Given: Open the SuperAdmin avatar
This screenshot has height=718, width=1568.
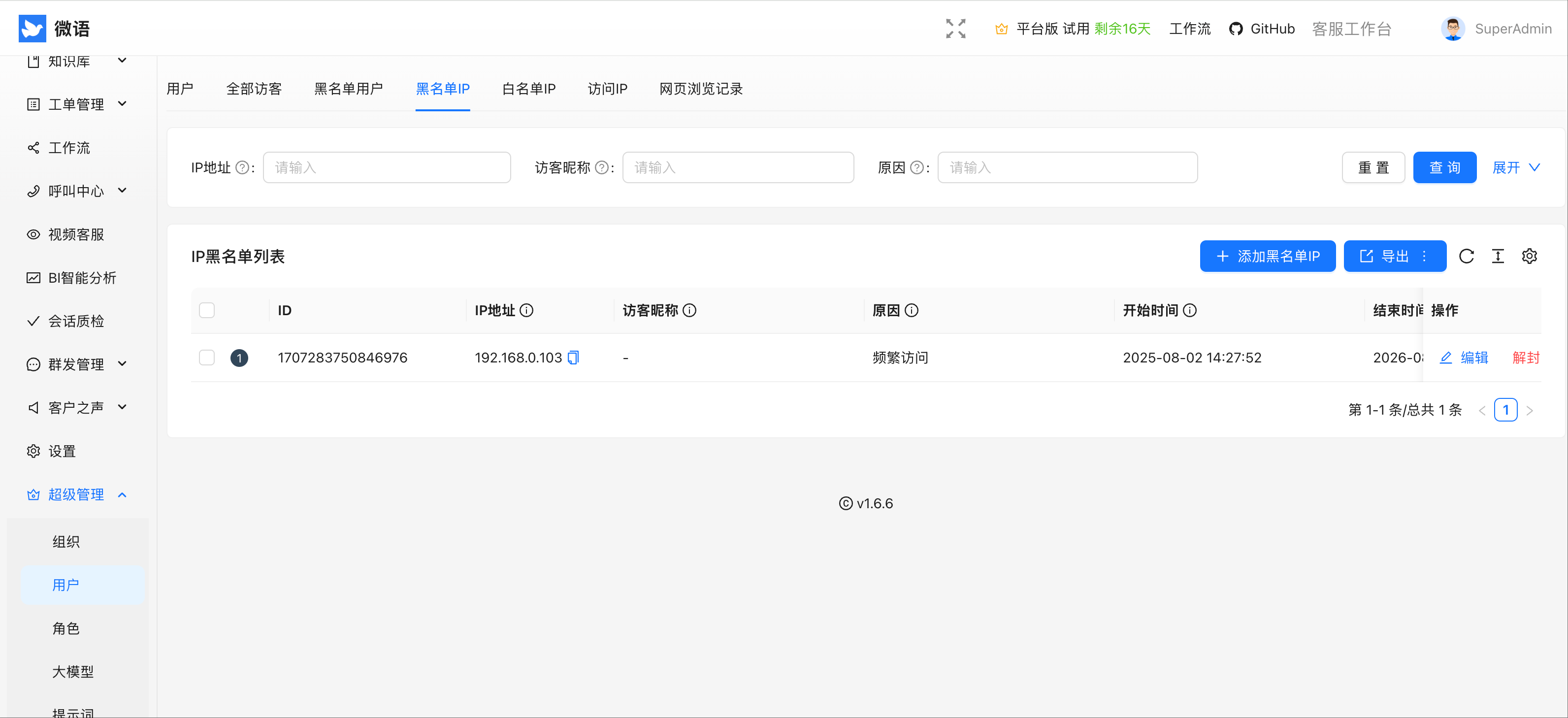Looking at the screenshot, I should pyautogui.click(x=1452, y=29).
